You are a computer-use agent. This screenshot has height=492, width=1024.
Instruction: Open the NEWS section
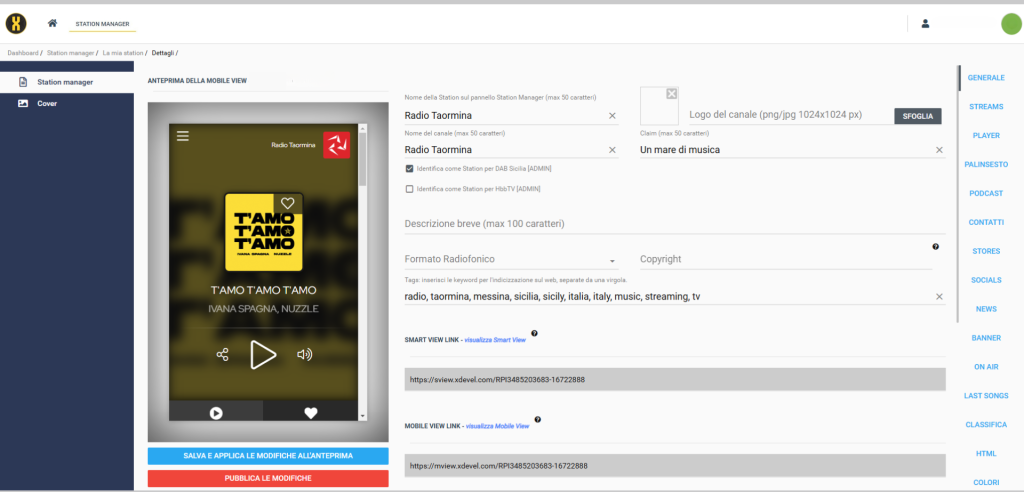tap(985, 308)
